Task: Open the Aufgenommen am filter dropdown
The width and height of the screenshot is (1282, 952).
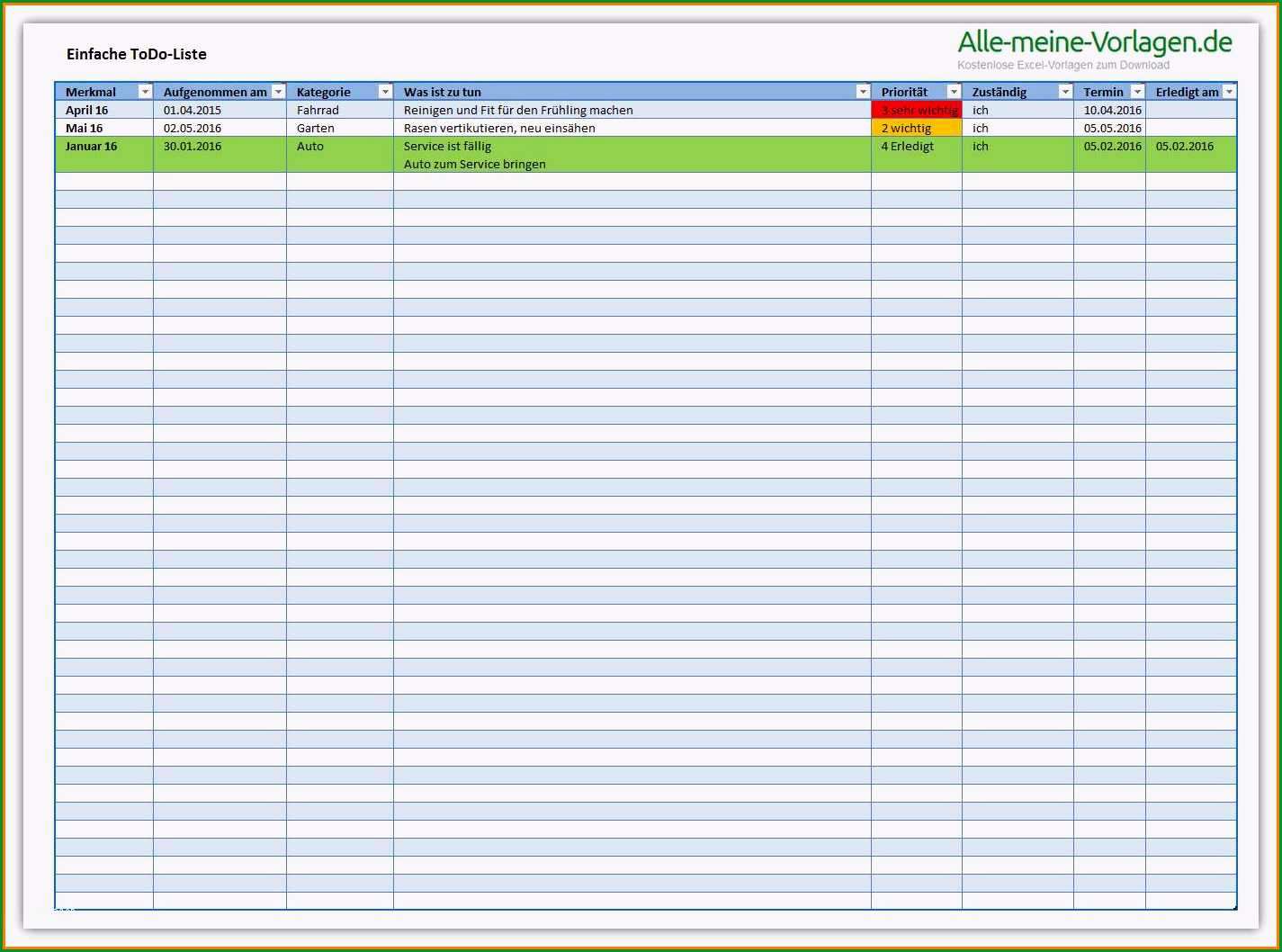Action: point(278,92)
